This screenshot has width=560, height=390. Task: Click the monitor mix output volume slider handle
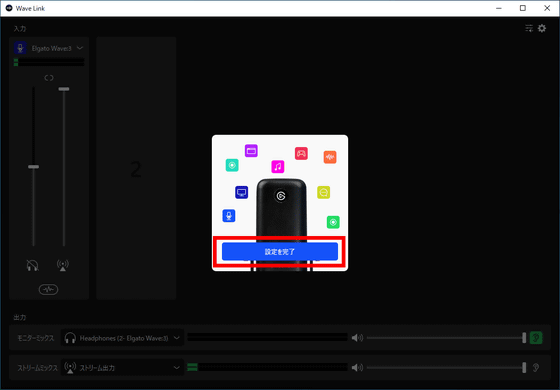524,338
